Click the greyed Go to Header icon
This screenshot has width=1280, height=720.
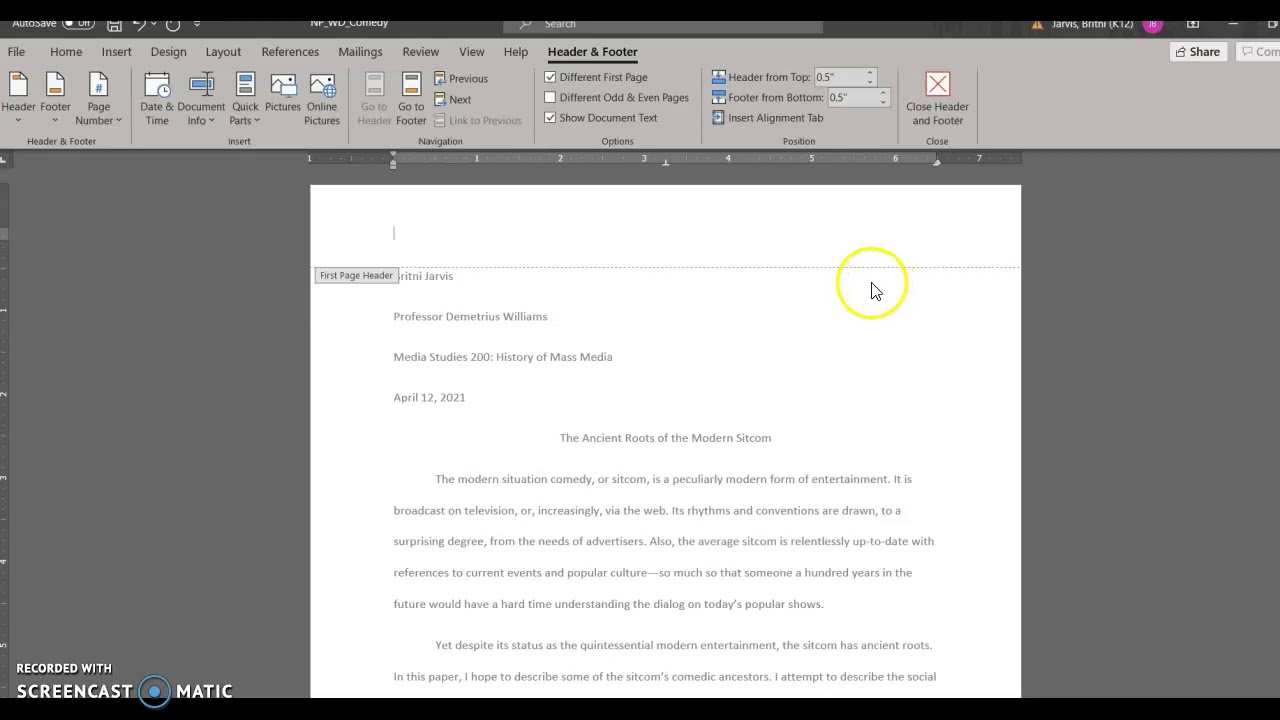click(374, 84)
